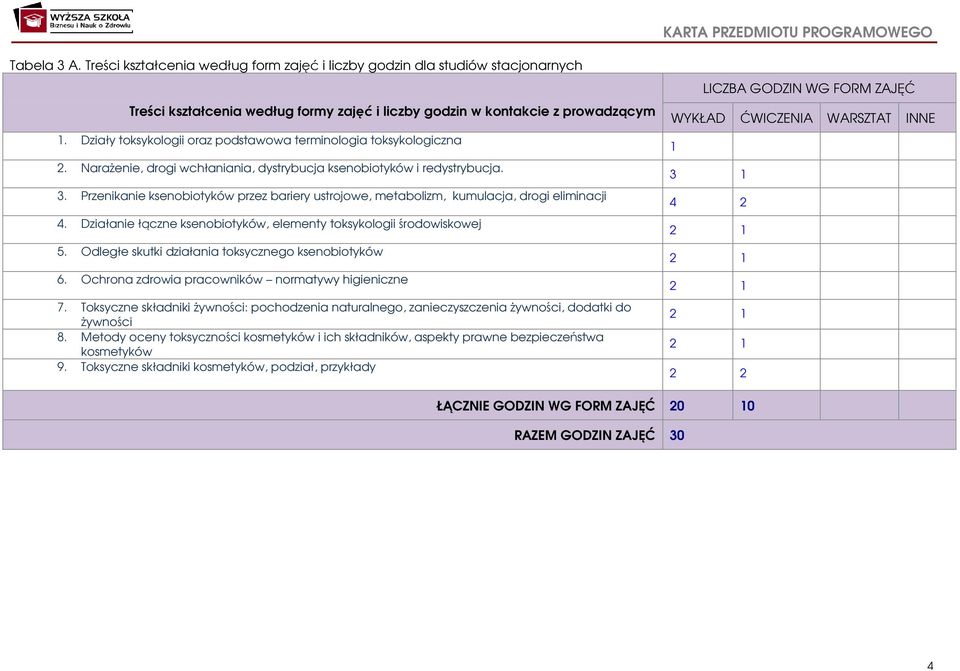Click WYKŁAD value 3 for Narażenie row
This screenshot has width=960, height=671.
[673, 174]
